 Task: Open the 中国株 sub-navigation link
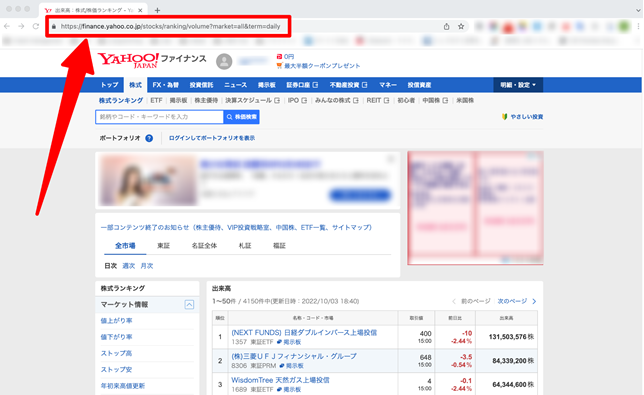[x=435, y=101]
